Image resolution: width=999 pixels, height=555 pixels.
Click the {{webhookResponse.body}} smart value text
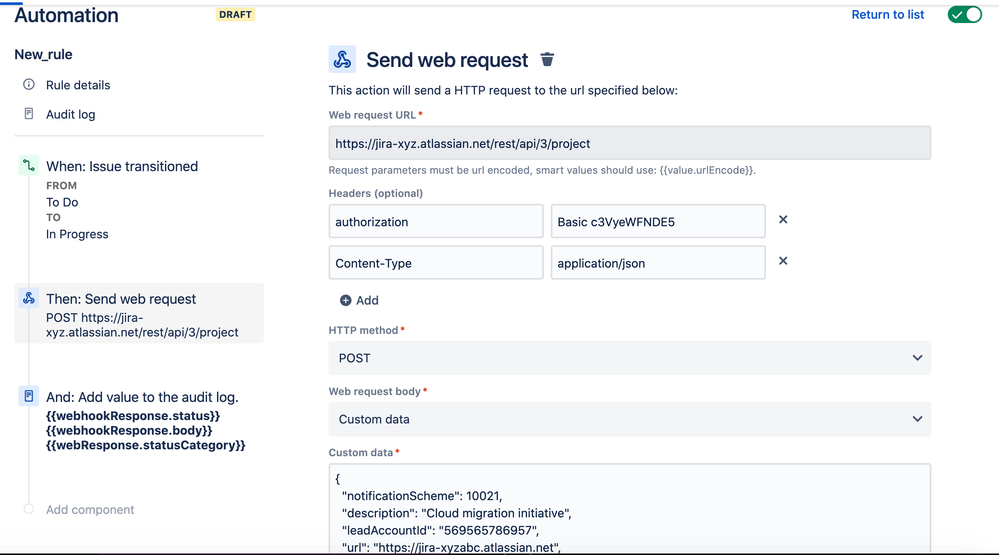click(129, 430)
